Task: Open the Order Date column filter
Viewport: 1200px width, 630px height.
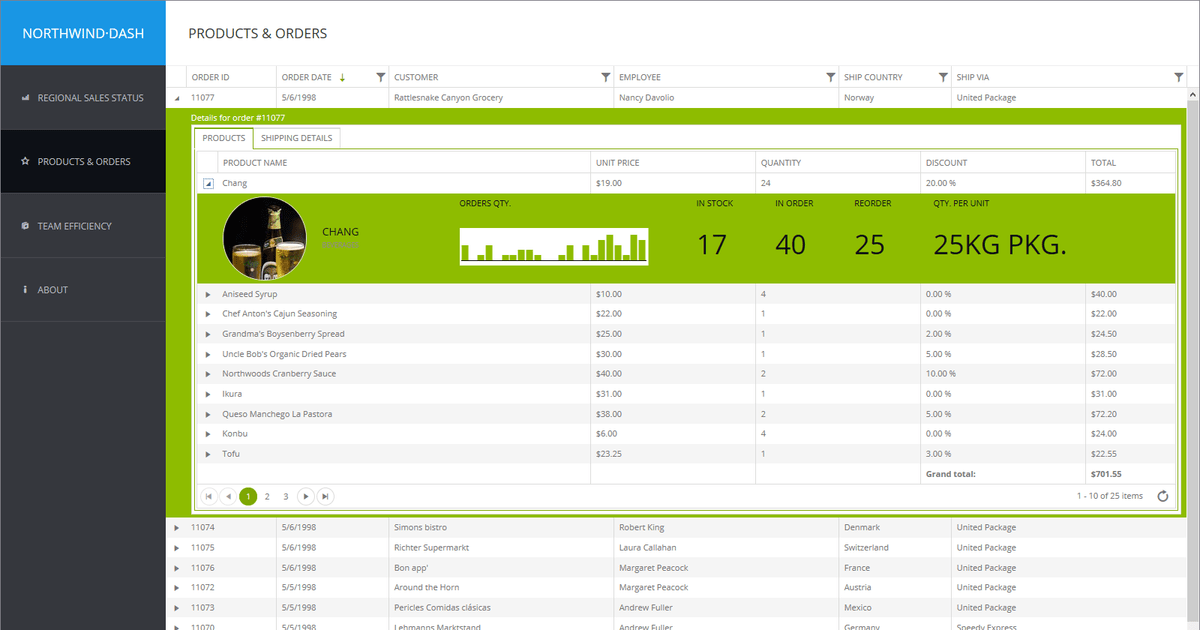Action: click(x=380, y=76)
